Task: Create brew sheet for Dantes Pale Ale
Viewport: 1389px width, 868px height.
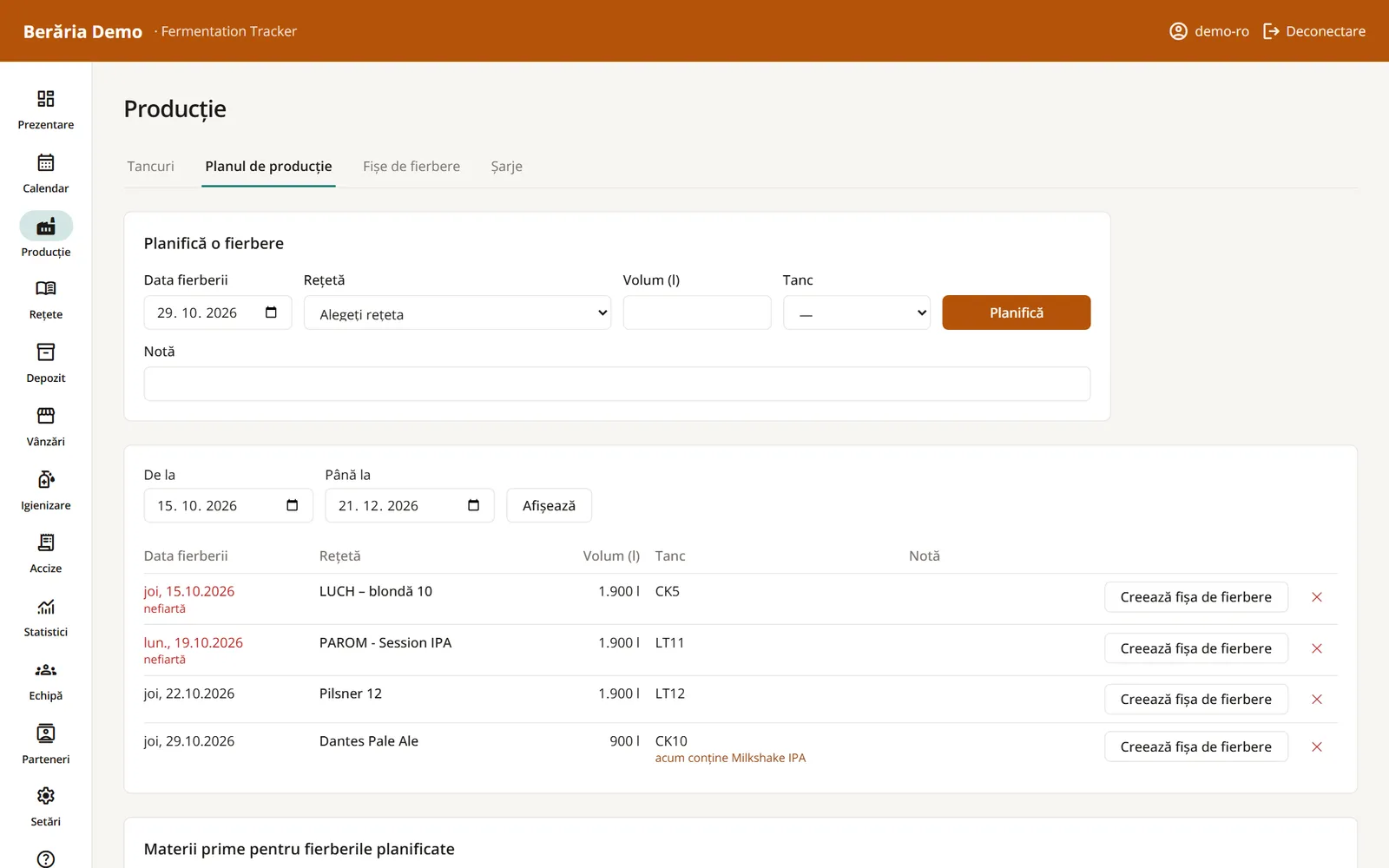Action: pyautogui.click(x=1196, y=746)
